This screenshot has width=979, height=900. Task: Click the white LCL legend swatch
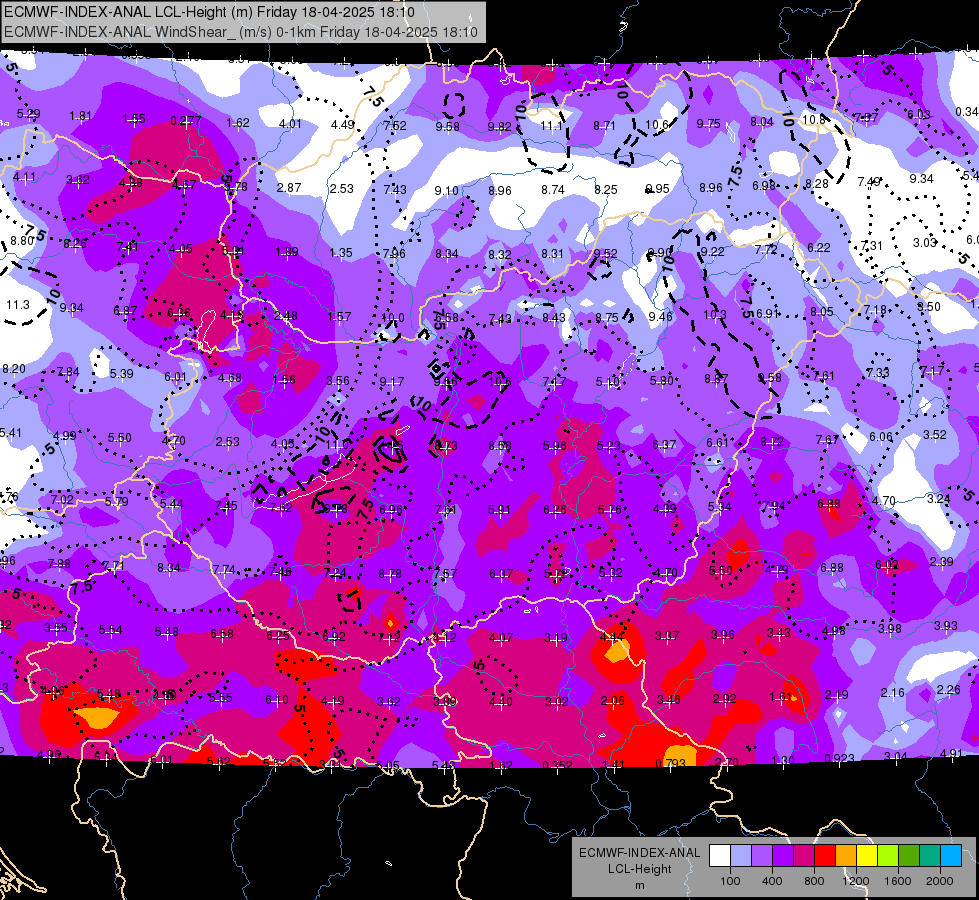(720, 855)
